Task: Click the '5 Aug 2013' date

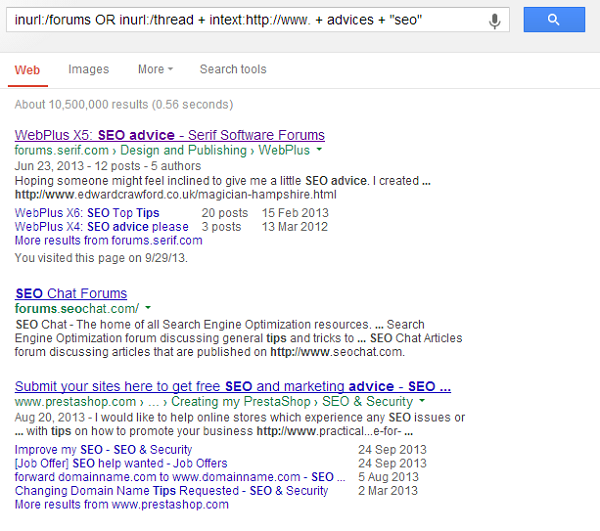Action: (388, 477)
